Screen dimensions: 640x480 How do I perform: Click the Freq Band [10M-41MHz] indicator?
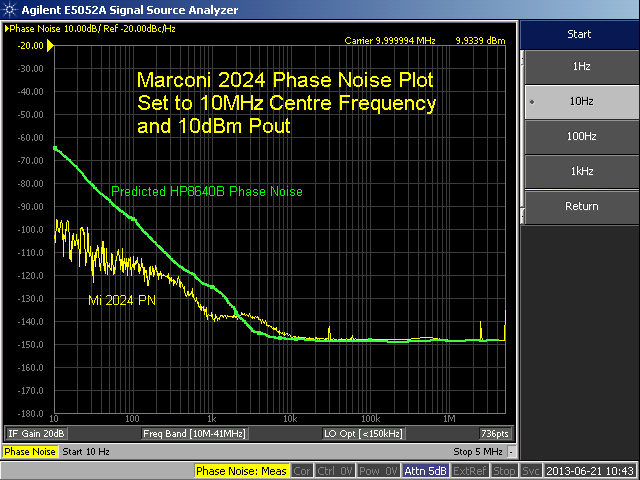(x=194, y=433)
